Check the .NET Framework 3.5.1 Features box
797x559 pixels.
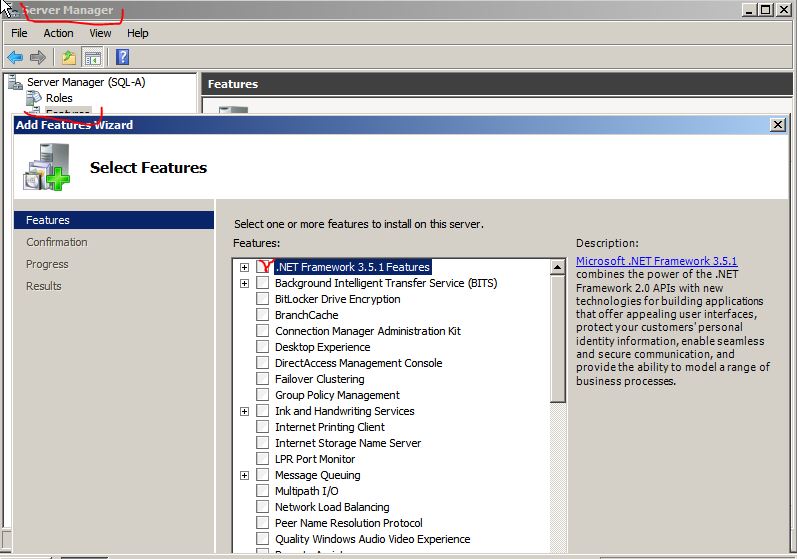[x=263, y=267]
